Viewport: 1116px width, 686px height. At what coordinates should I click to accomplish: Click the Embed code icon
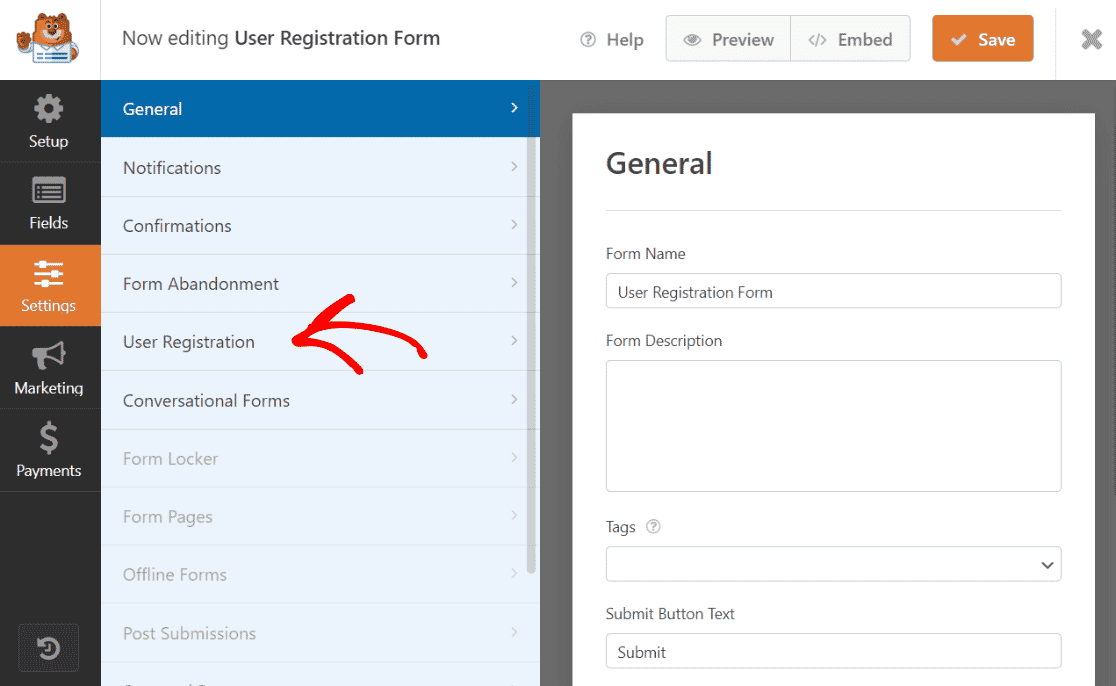tap(819, 40)
